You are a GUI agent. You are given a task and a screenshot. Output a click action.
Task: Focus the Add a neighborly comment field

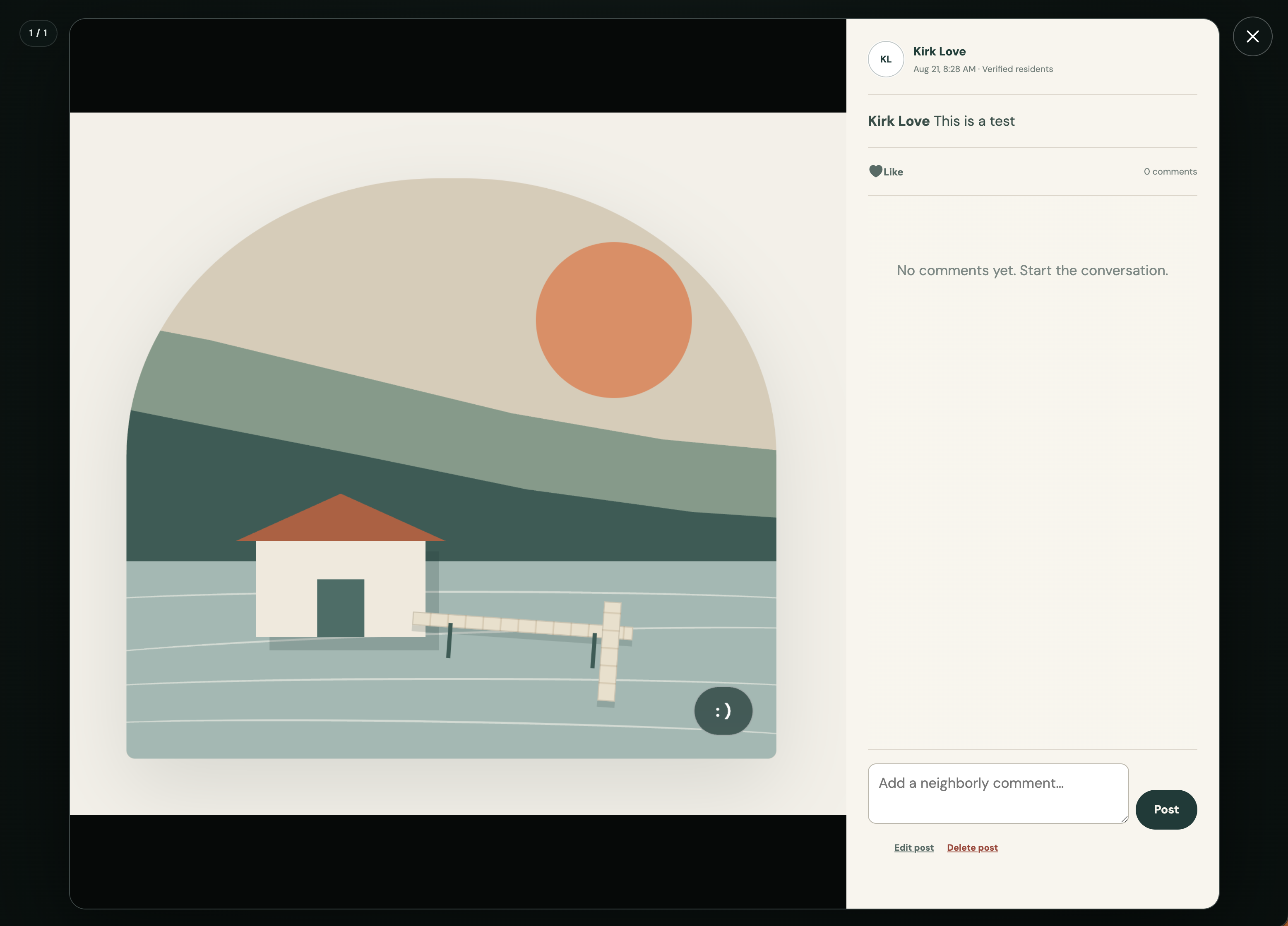pyautogui.click(x=998, y=793)
